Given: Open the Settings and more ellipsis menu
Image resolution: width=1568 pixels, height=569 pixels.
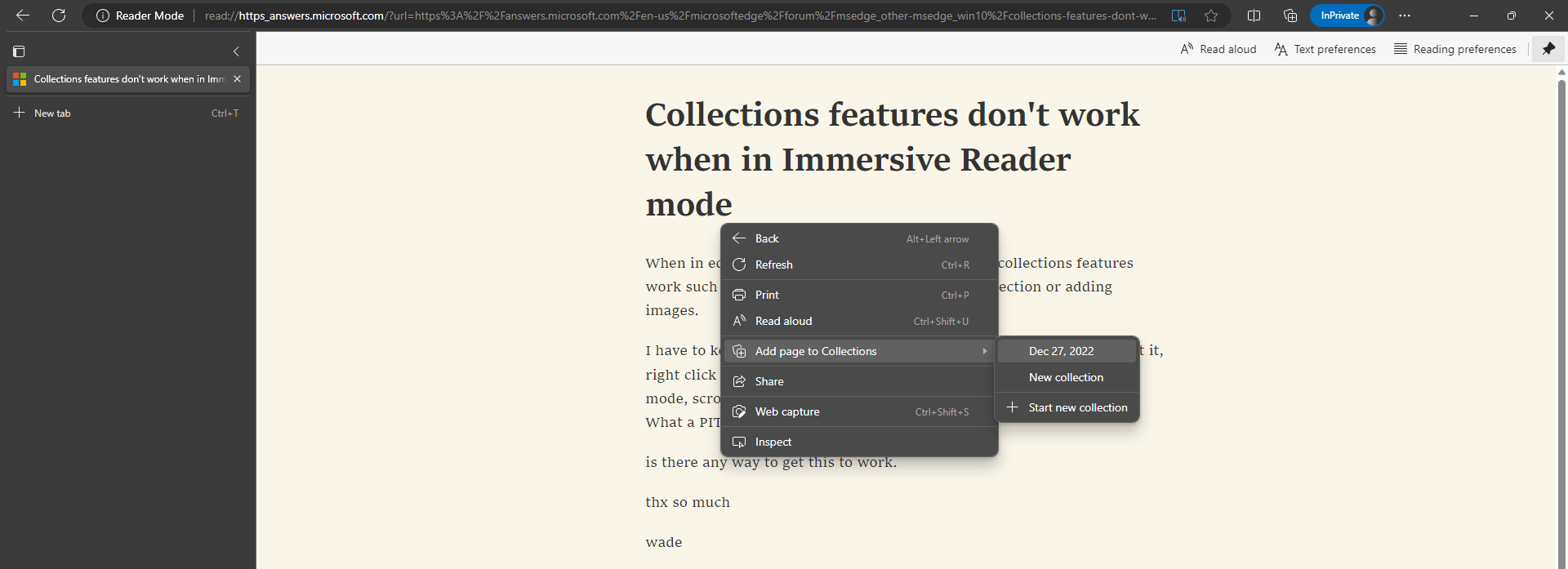Looking at the screenshot, I should (x=1405, y=16).
